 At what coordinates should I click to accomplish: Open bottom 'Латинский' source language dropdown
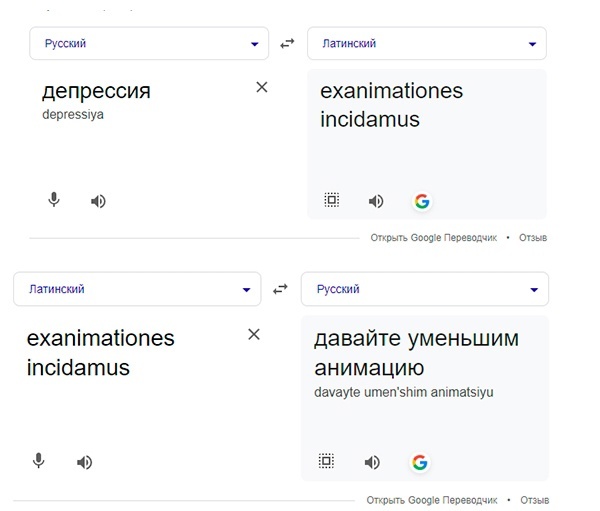[137, 289]
